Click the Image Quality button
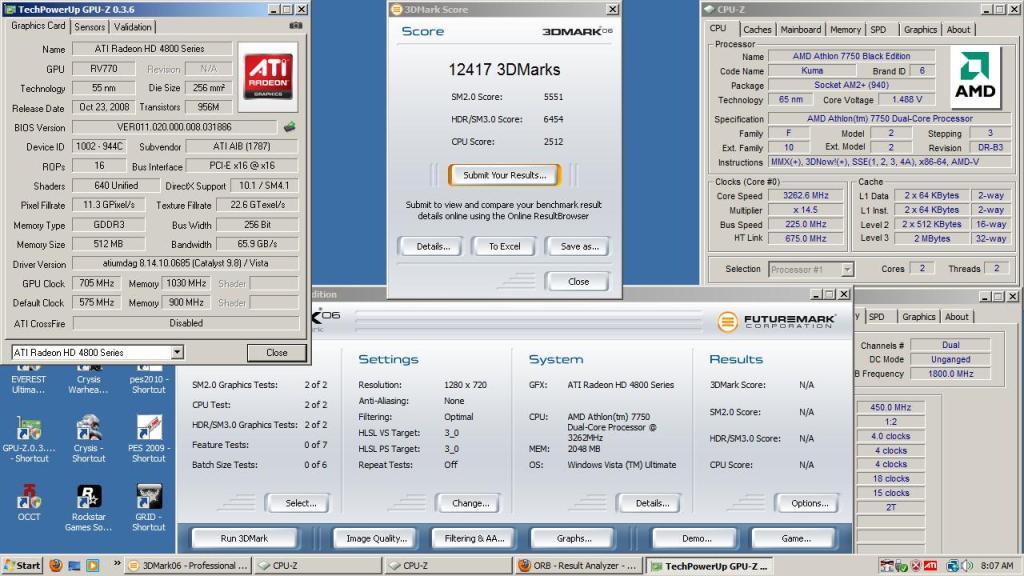The height and width of the screenshot is (576, 1024). [376, 538]
